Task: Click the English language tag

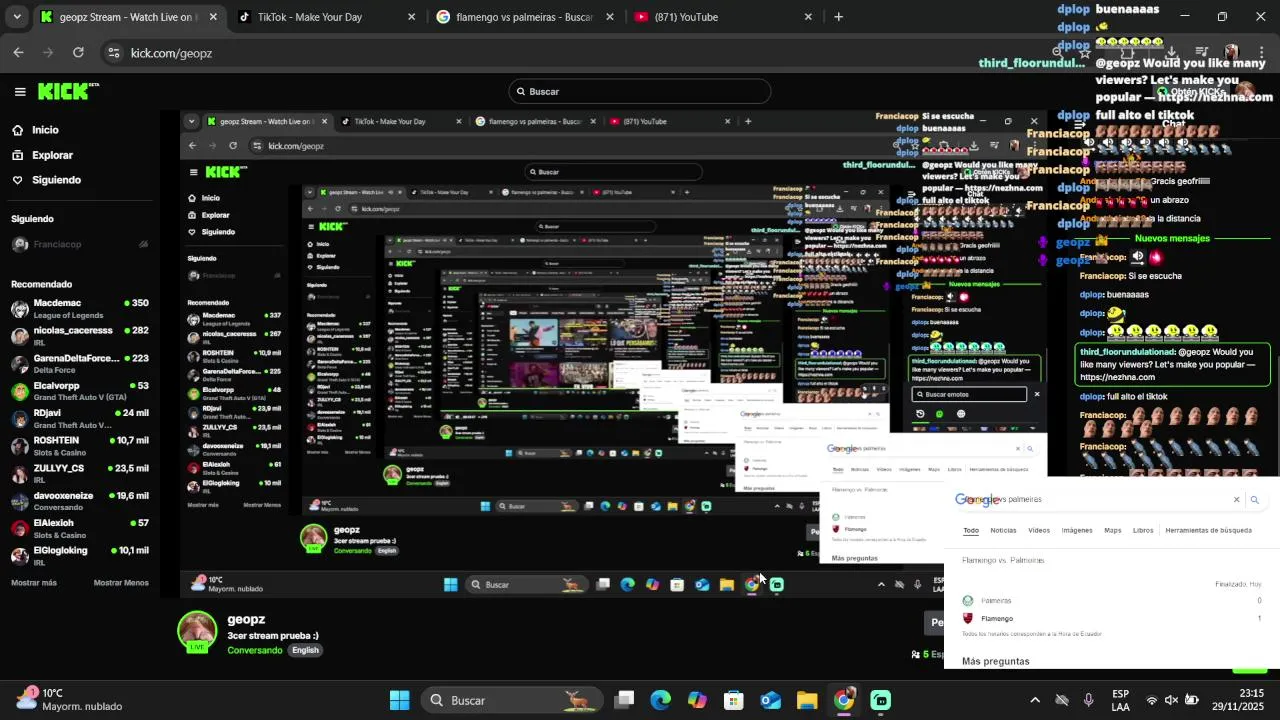Action: [x=305, y=650]
